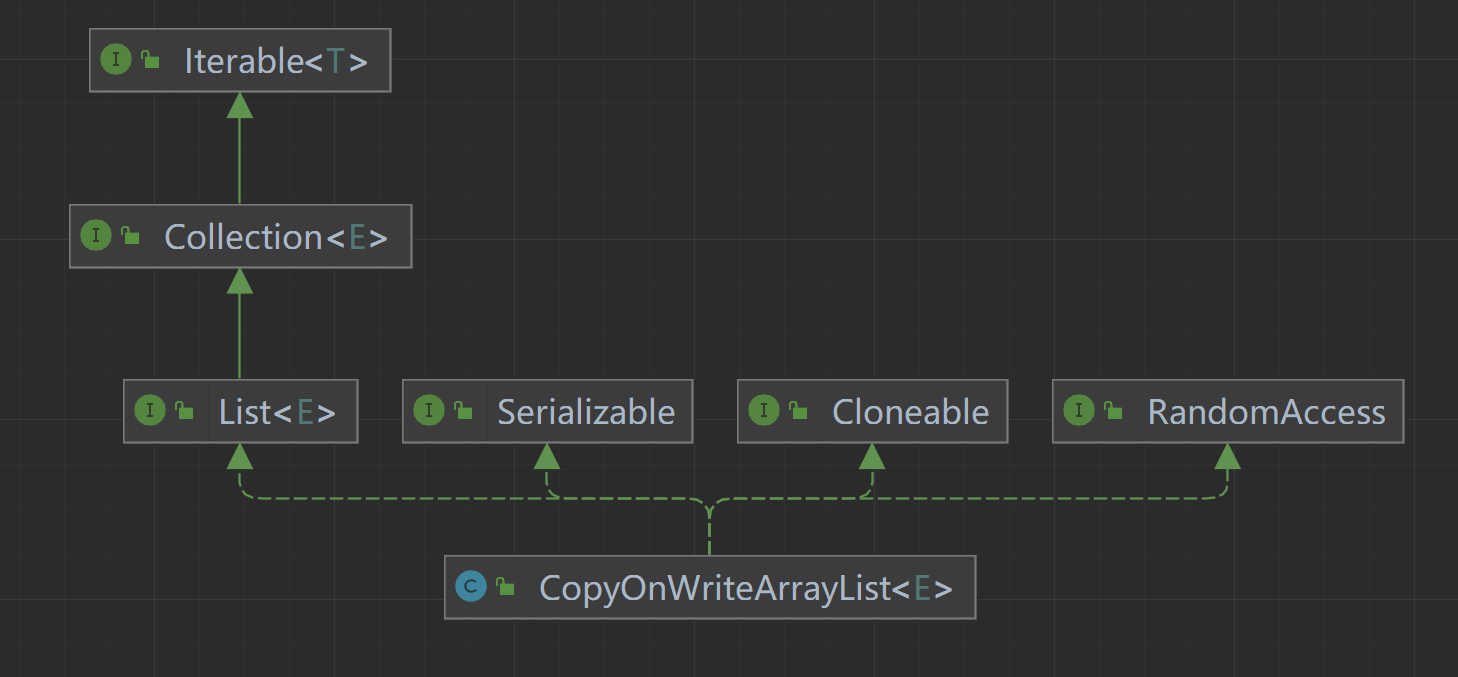The image size is (1458, 677).
Task: Click the green lock icon beside Iterable<T>
Action: click(150, 60)
